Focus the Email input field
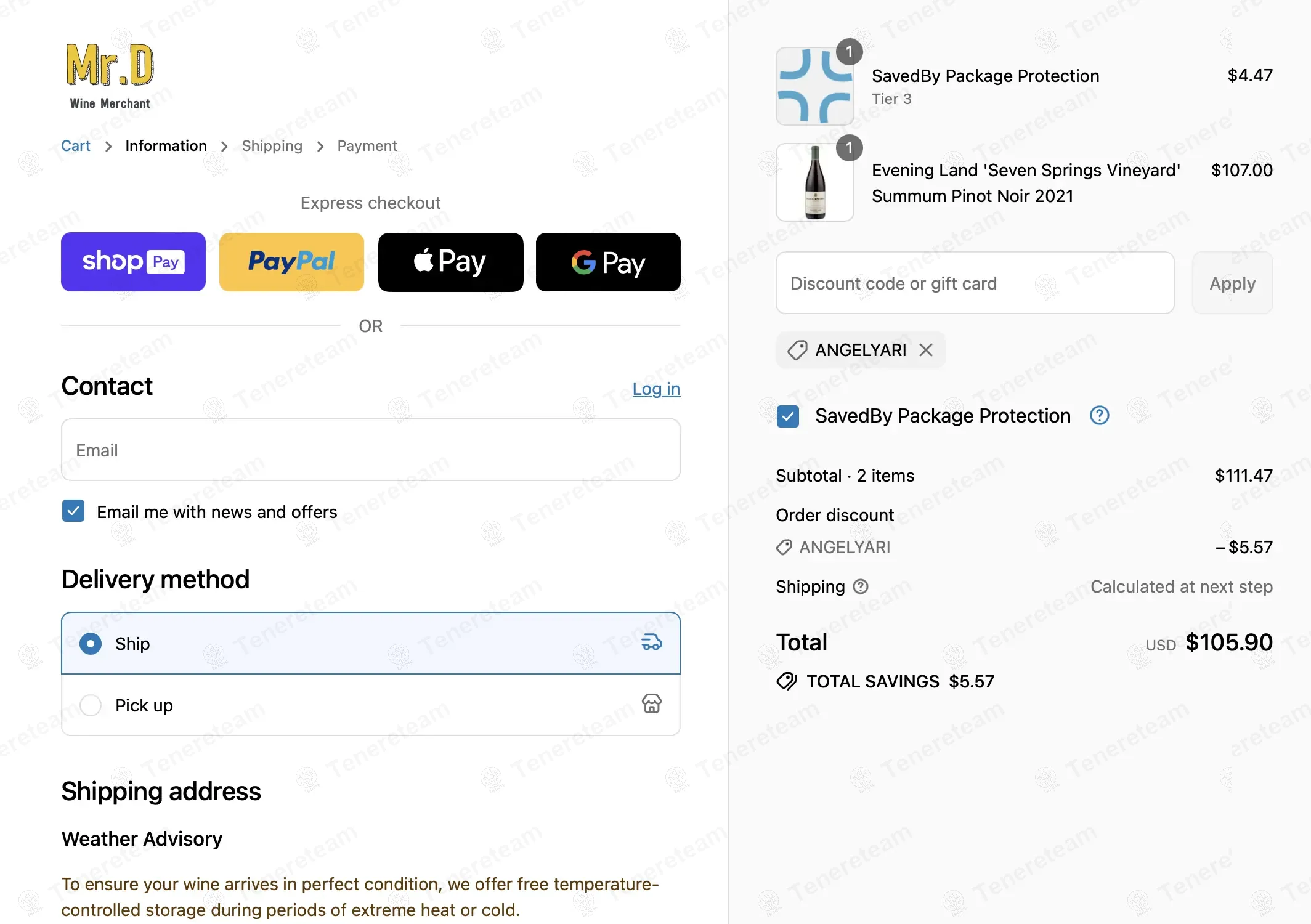 (x=371, y=450)
